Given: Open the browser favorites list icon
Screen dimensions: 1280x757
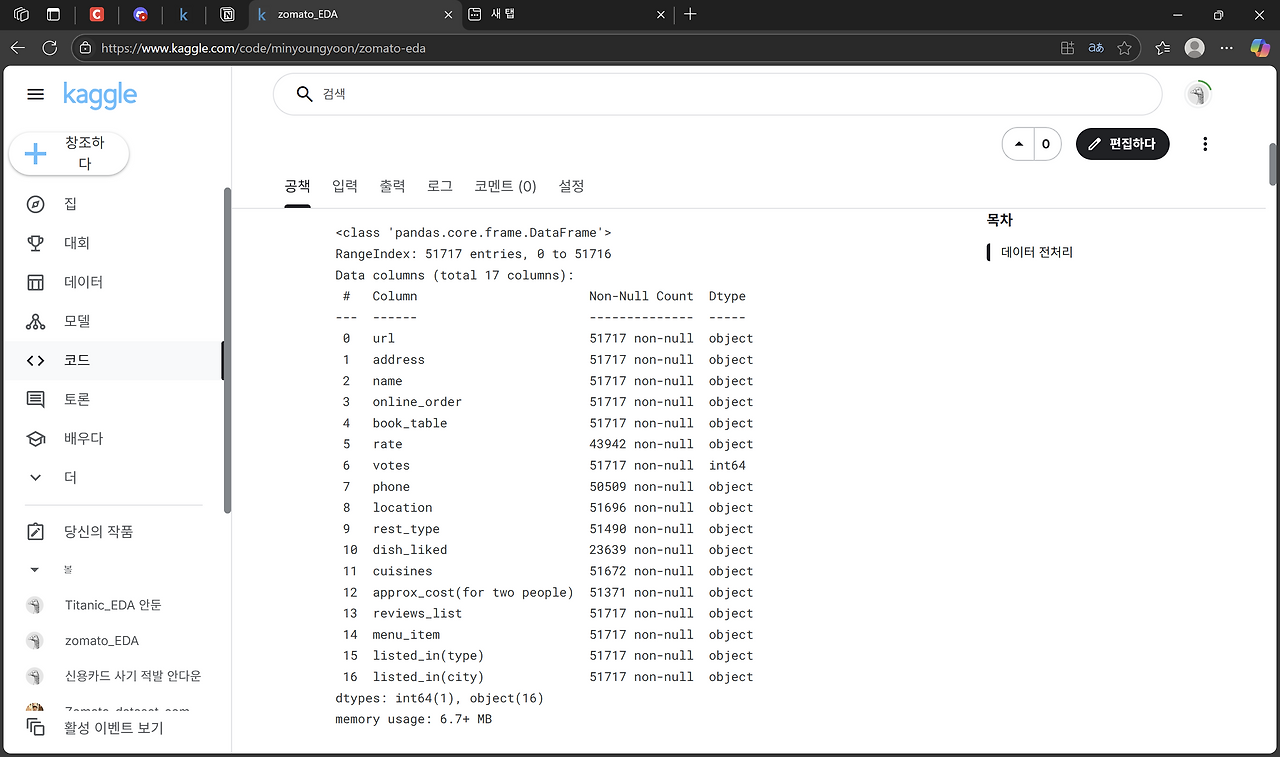Looking at the screenshot, I should (1162, 47).
